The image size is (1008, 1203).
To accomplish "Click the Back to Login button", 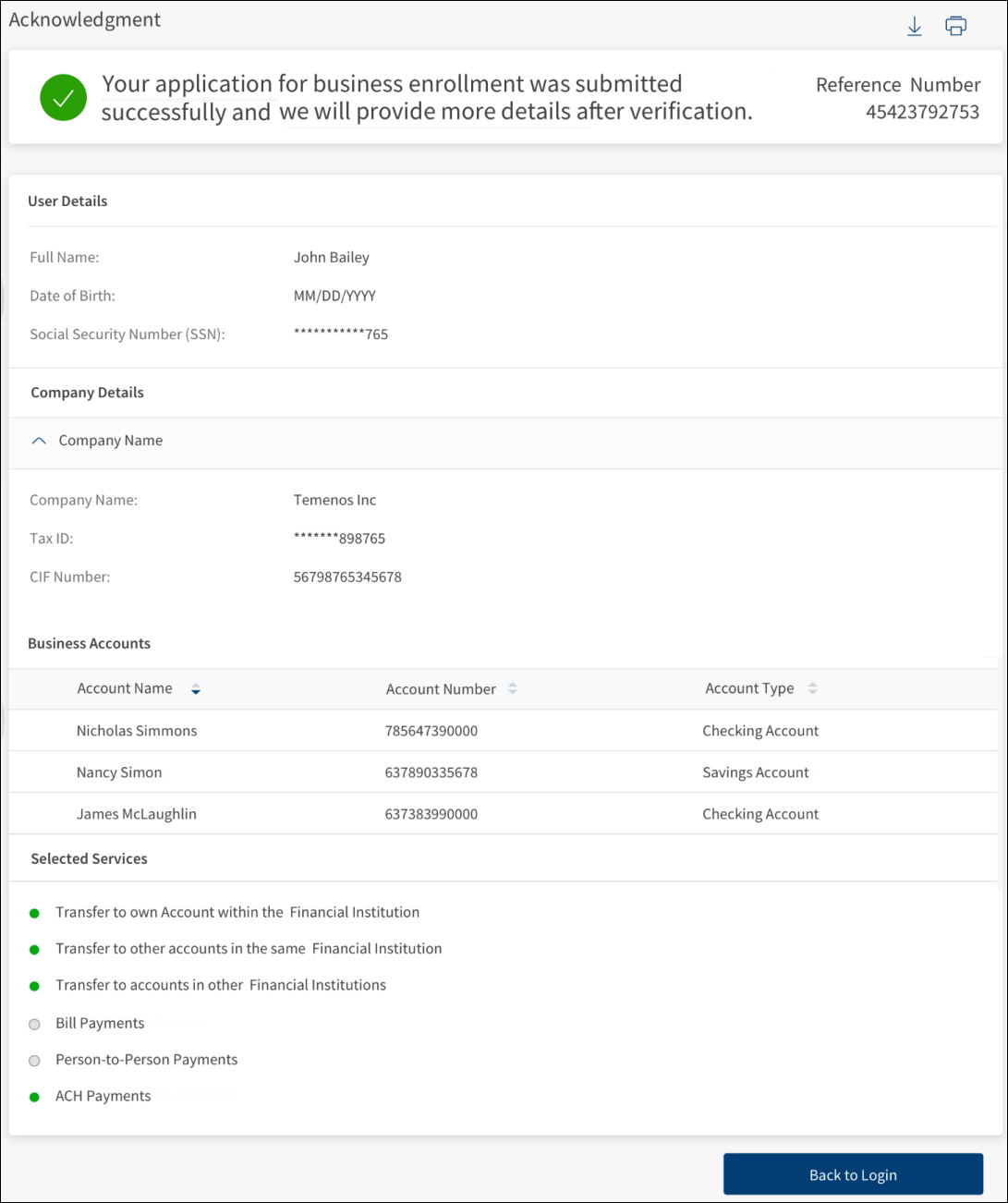I will click(x=853, y=1174).
